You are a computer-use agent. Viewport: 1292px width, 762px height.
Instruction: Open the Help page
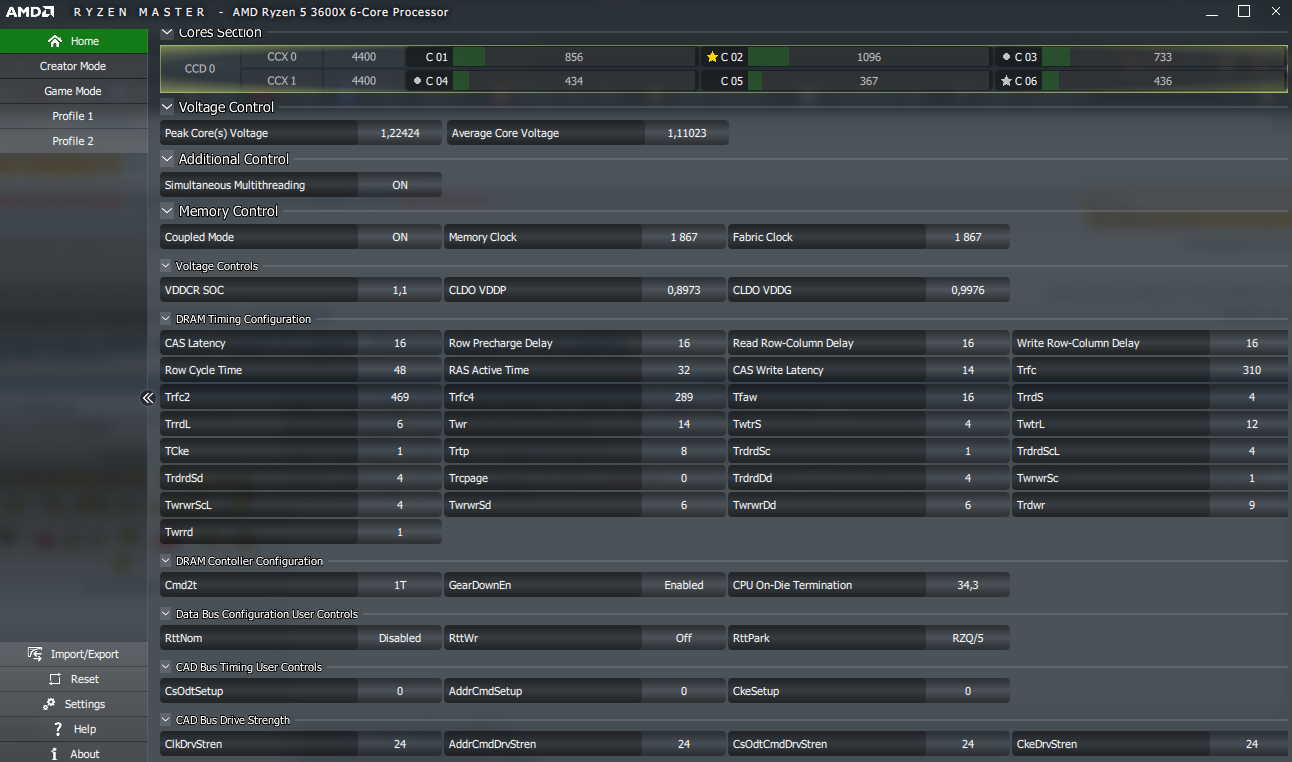[74, 729]
